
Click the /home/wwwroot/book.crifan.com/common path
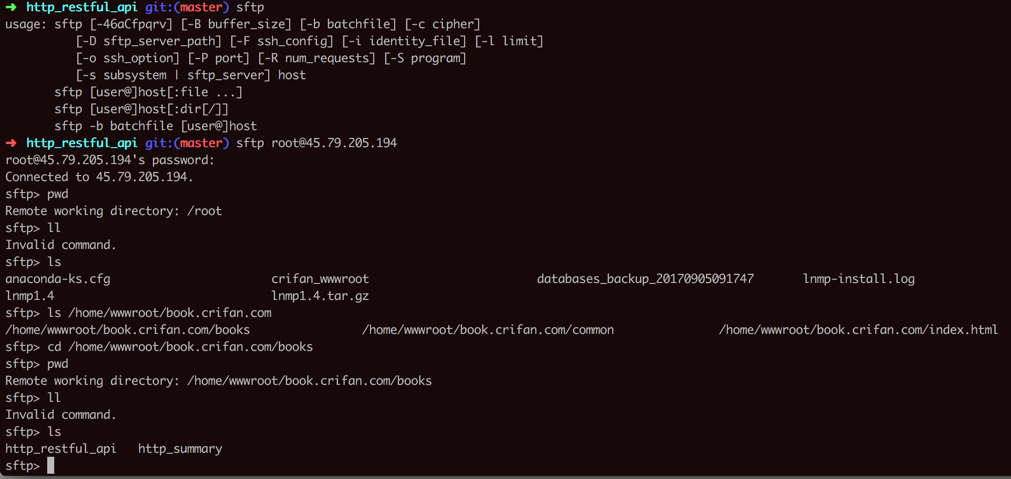488,330
